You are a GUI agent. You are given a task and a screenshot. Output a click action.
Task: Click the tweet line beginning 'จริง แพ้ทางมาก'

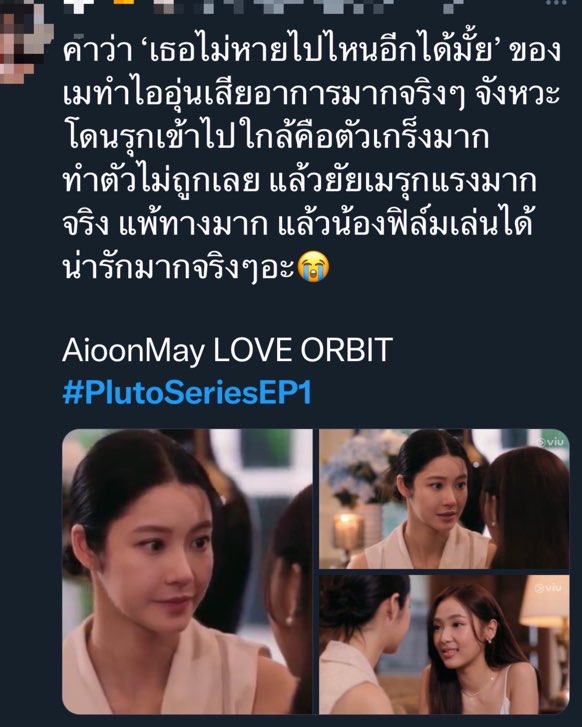pos(296,224)
